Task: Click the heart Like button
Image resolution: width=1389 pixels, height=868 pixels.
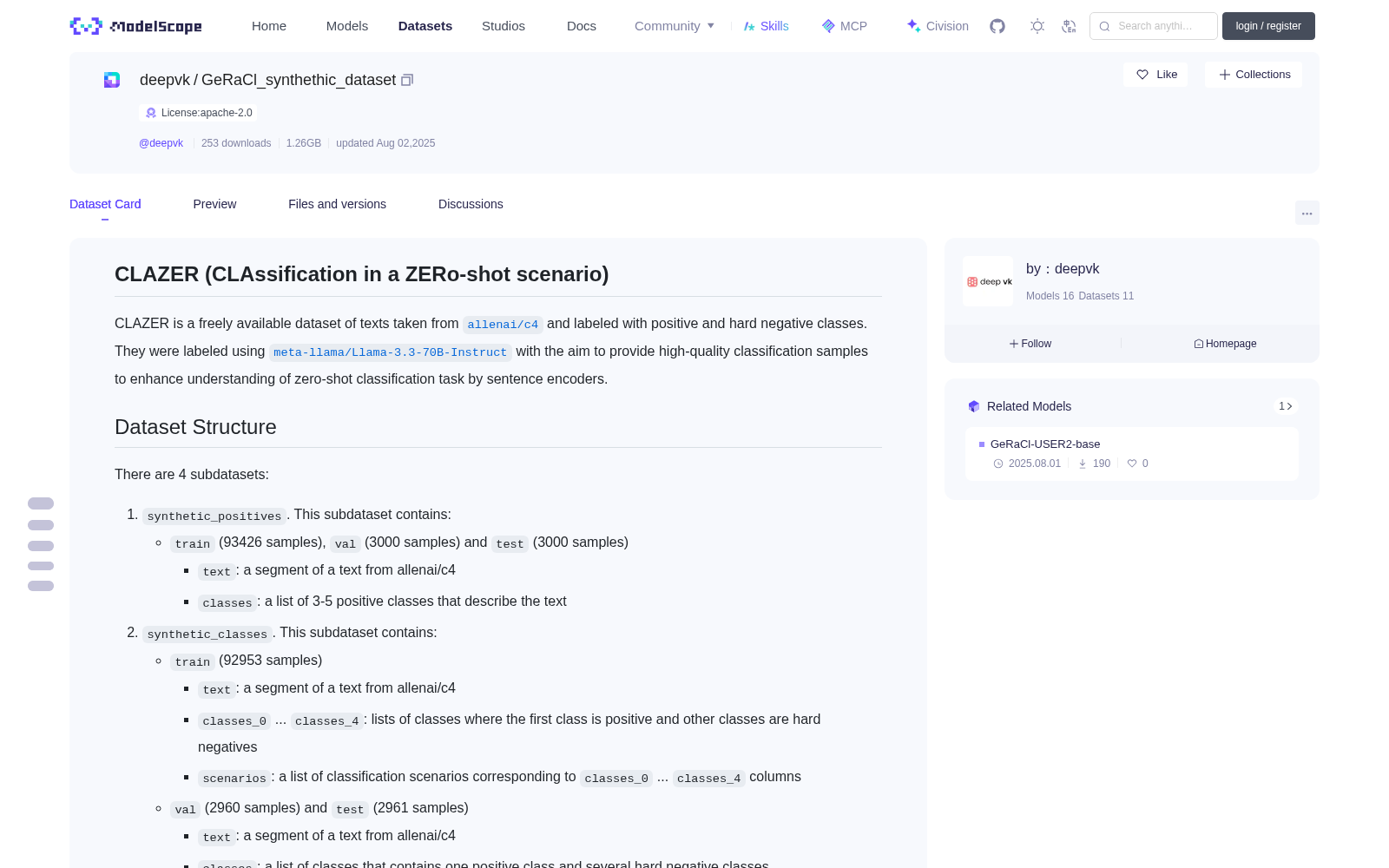Action: tap(1156, 75)
